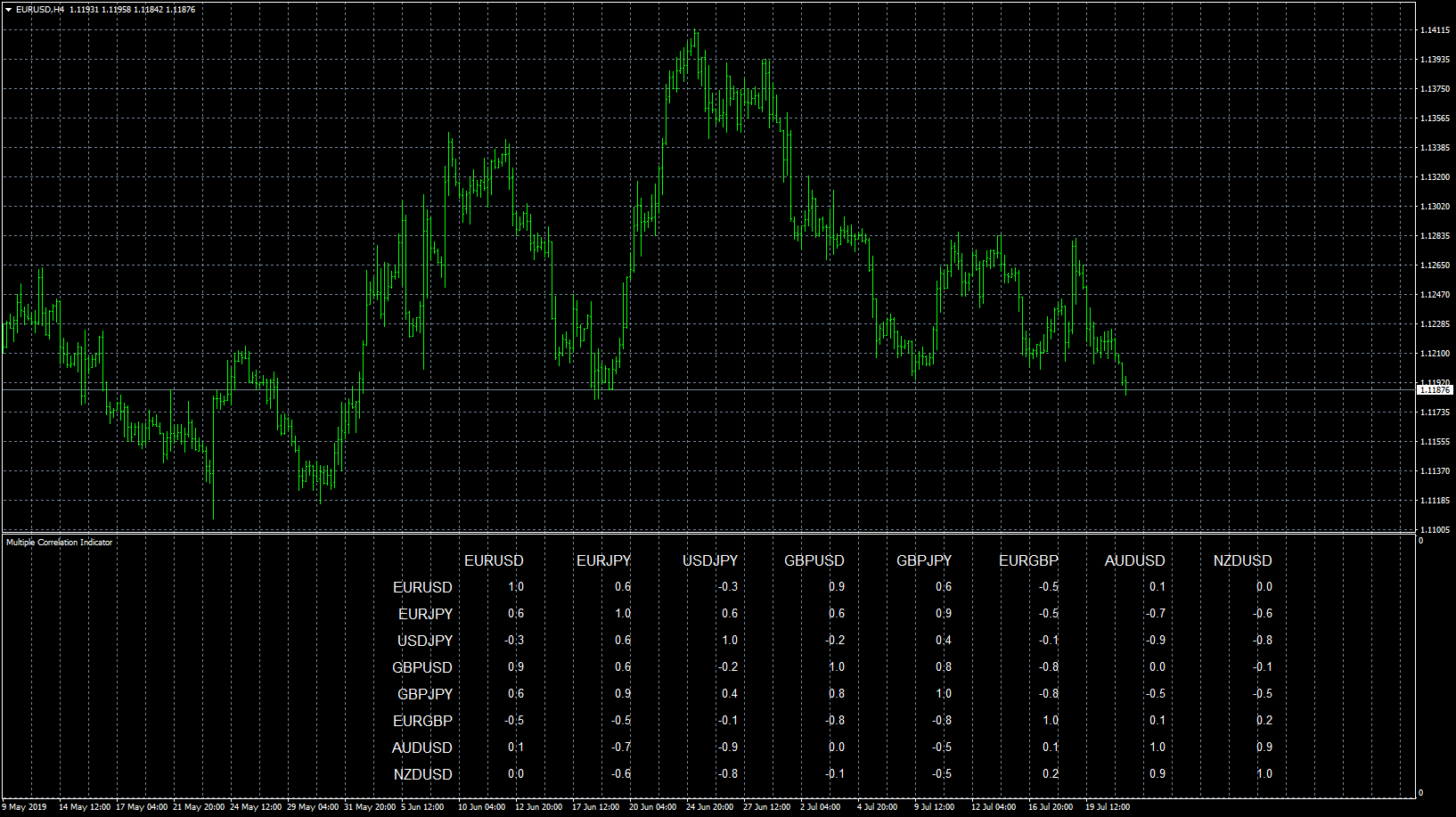Click the 1.12470 price axis label
This screenshot has width=1456, height=817.
point(1435,295)
